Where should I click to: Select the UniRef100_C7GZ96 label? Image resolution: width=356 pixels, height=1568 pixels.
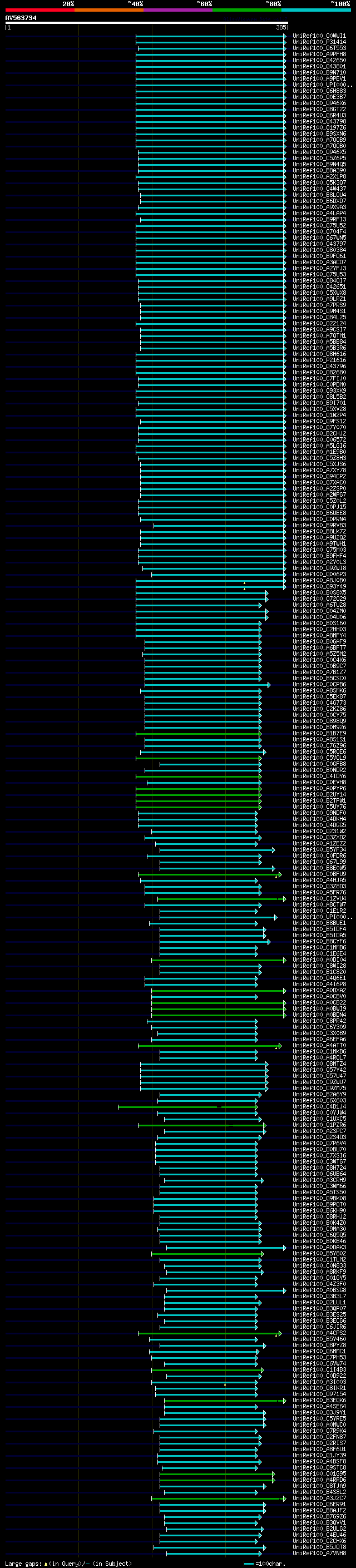(319, 746)
